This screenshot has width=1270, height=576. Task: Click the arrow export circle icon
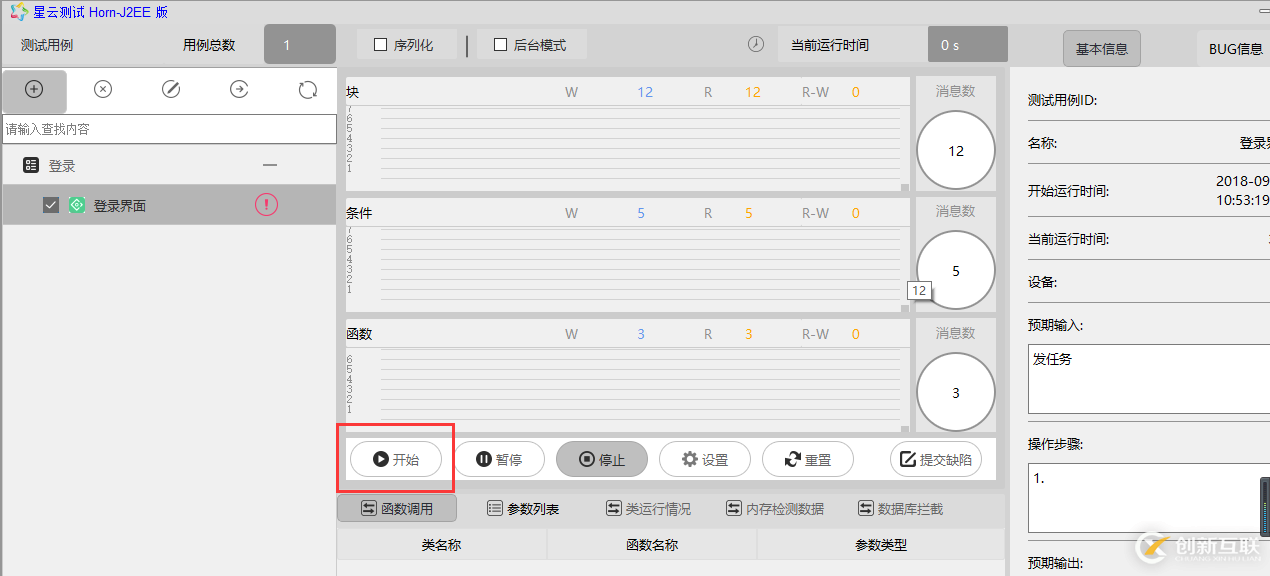pyautogui.click(x=238, y=89)
